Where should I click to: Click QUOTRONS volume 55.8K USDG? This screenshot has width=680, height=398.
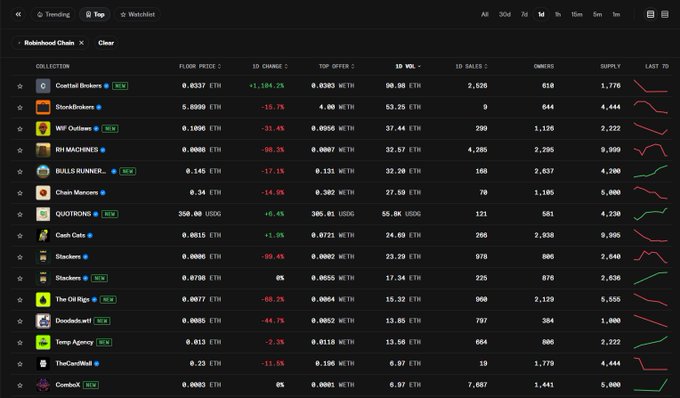401,214
